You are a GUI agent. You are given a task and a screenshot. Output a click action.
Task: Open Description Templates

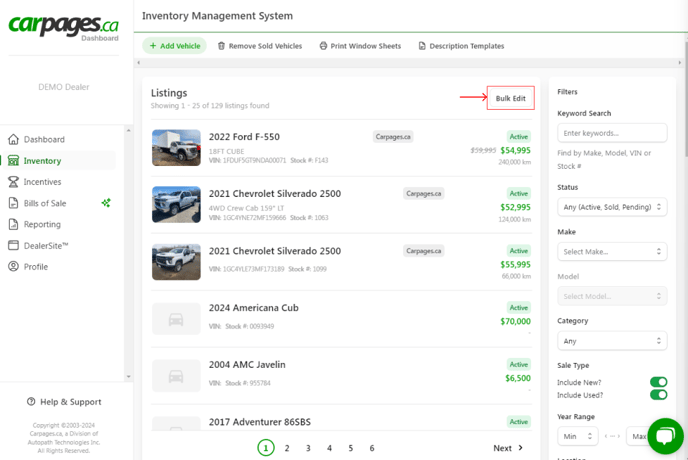click(461, 46)
